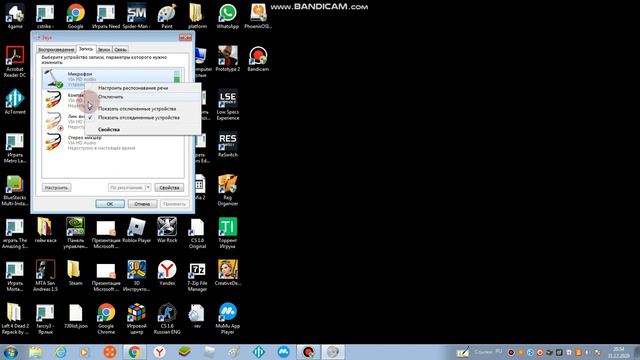
Task: Open the По умолчанию dropdown arrow
Action: (148, 188)
